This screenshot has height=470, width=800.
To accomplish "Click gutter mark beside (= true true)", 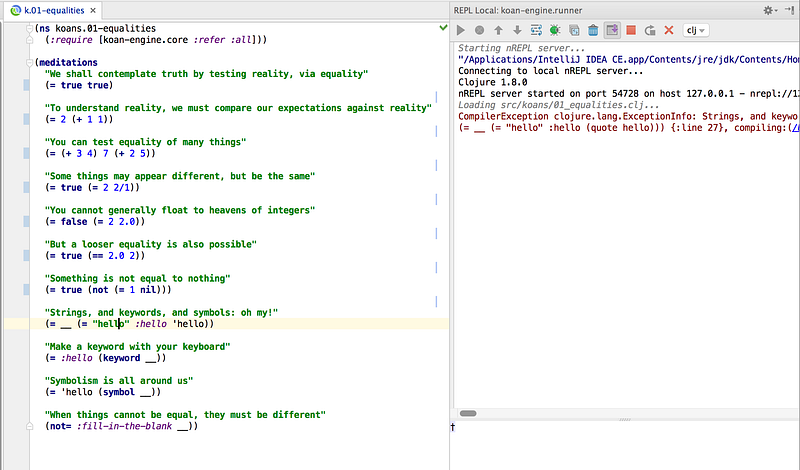I will click(x=27, y=85).
